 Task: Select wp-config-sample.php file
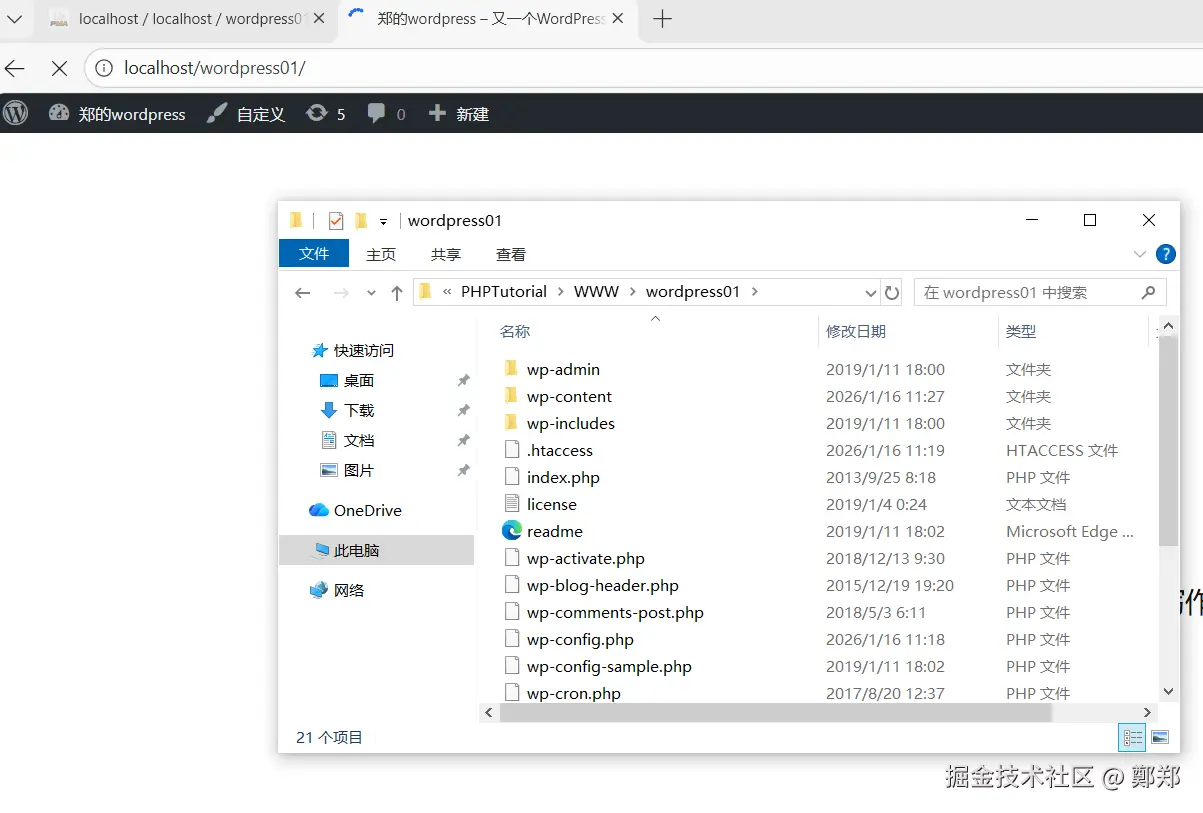pos(609,666)
